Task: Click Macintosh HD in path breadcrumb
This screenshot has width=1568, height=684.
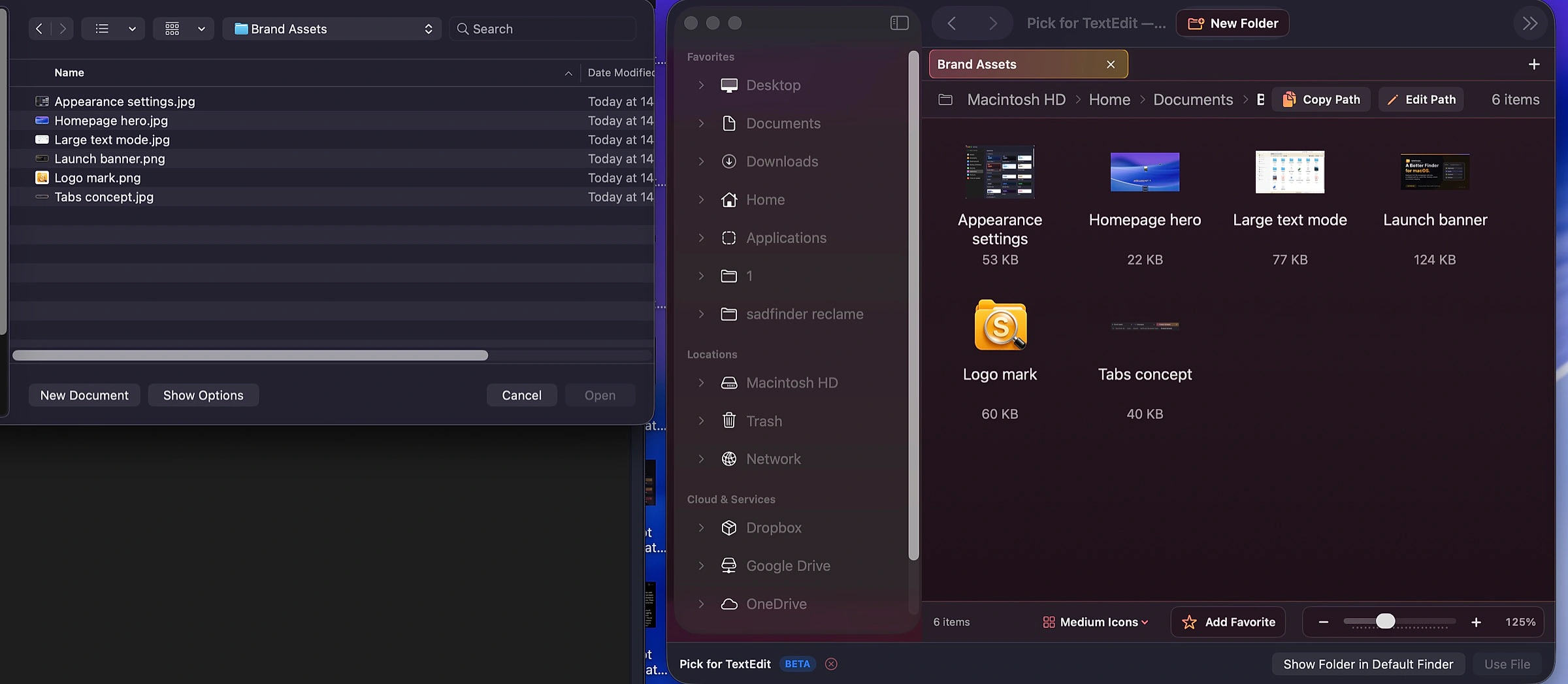Action: (1016, 100)
